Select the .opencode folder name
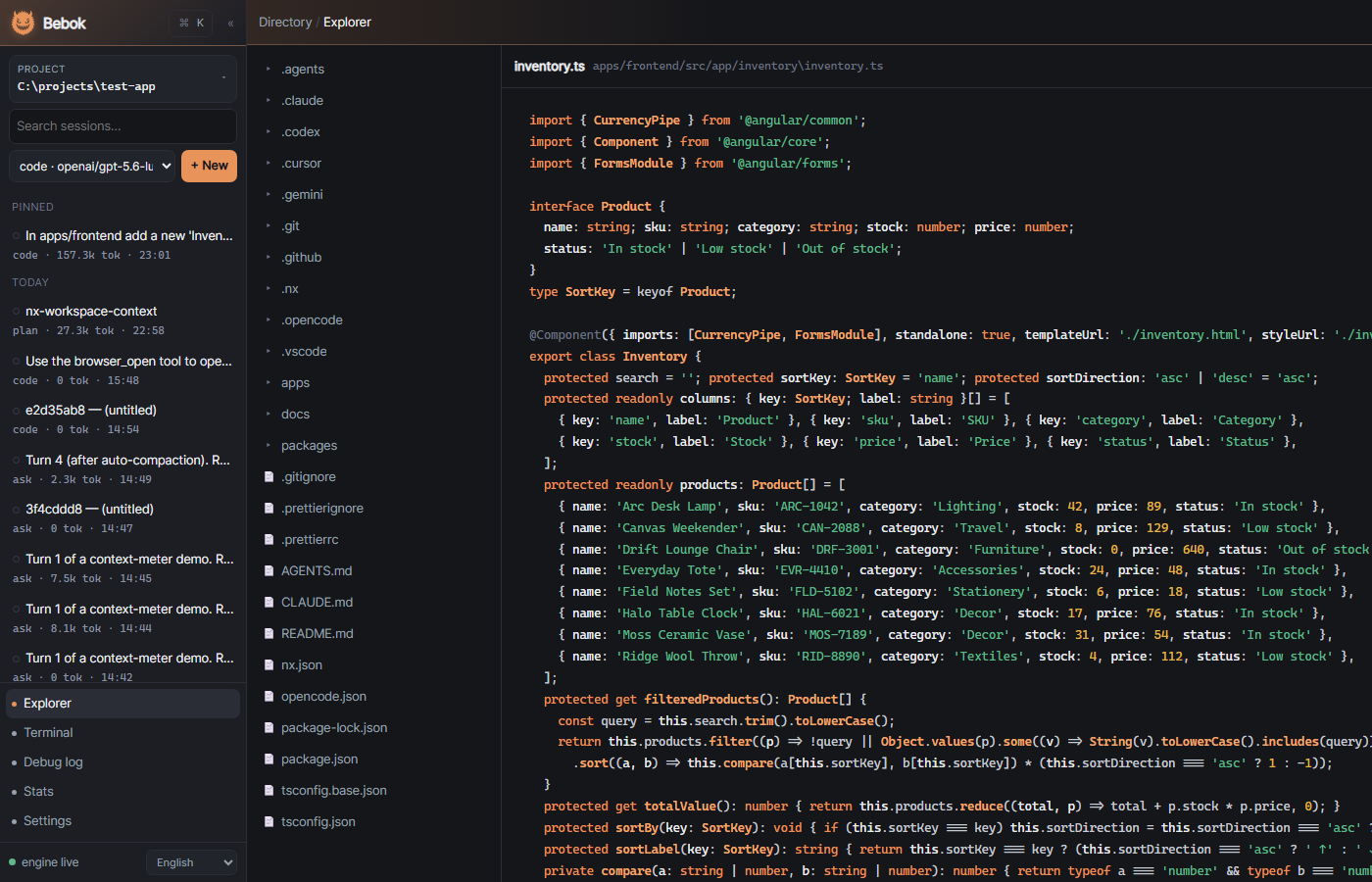1372x882 pixels. coord(312,320)
